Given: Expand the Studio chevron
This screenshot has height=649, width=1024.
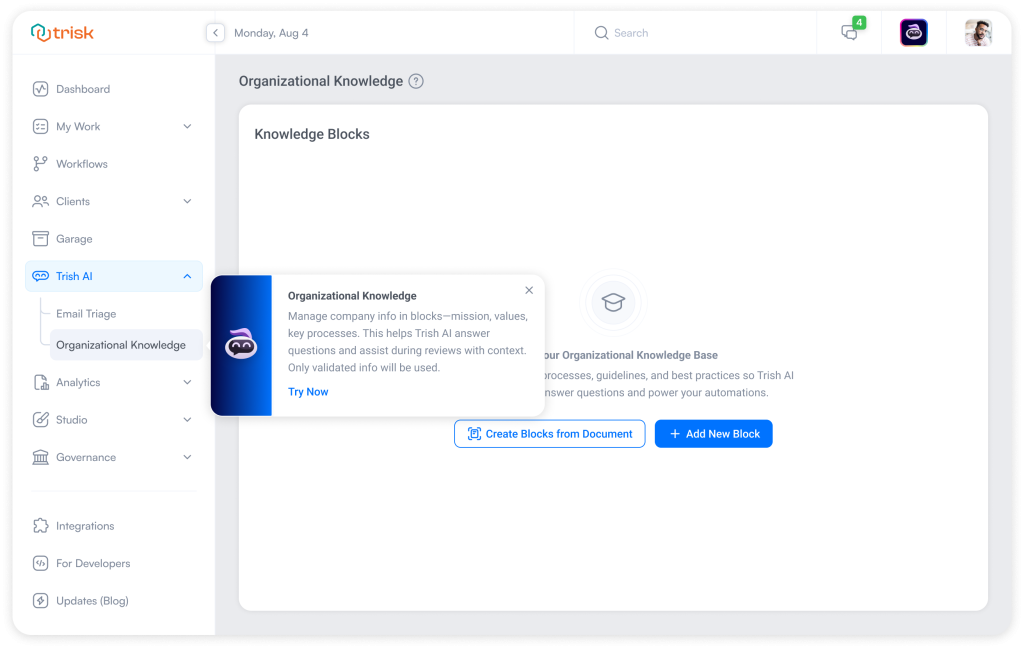Looking at the screenshot, I should [x=187, y=419].
